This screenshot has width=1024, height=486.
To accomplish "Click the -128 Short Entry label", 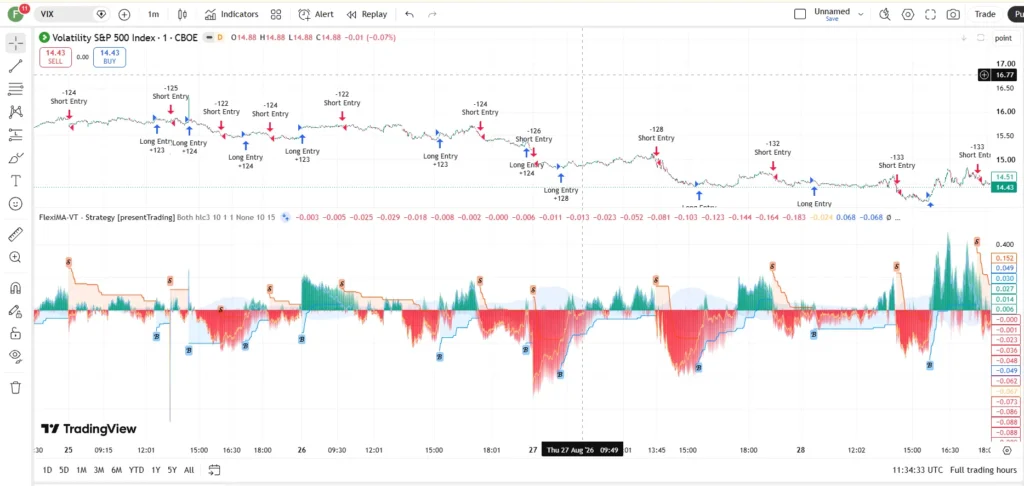I will coord(656,134).
